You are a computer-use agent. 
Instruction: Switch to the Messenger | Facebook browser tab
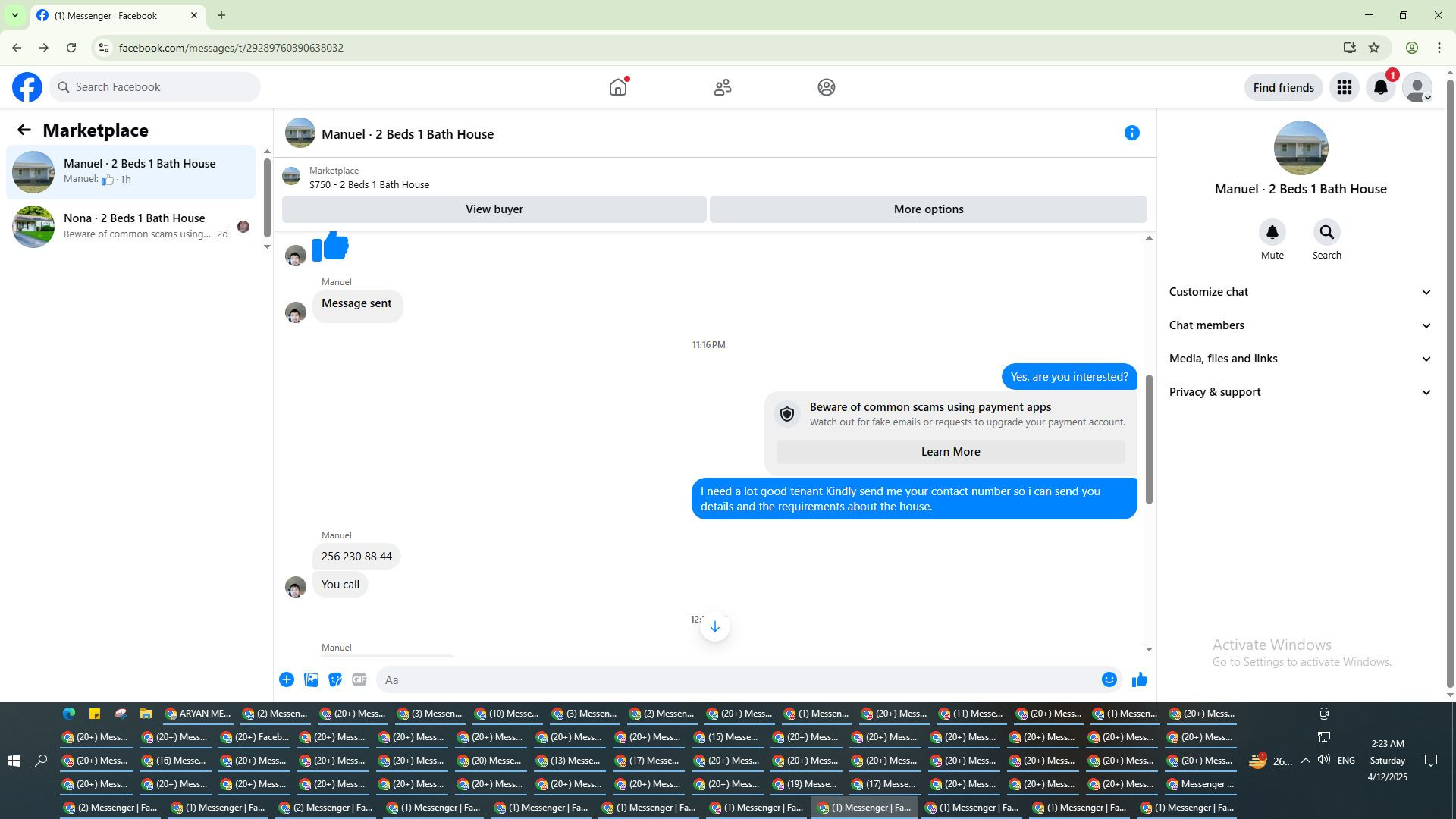[118, 15]
